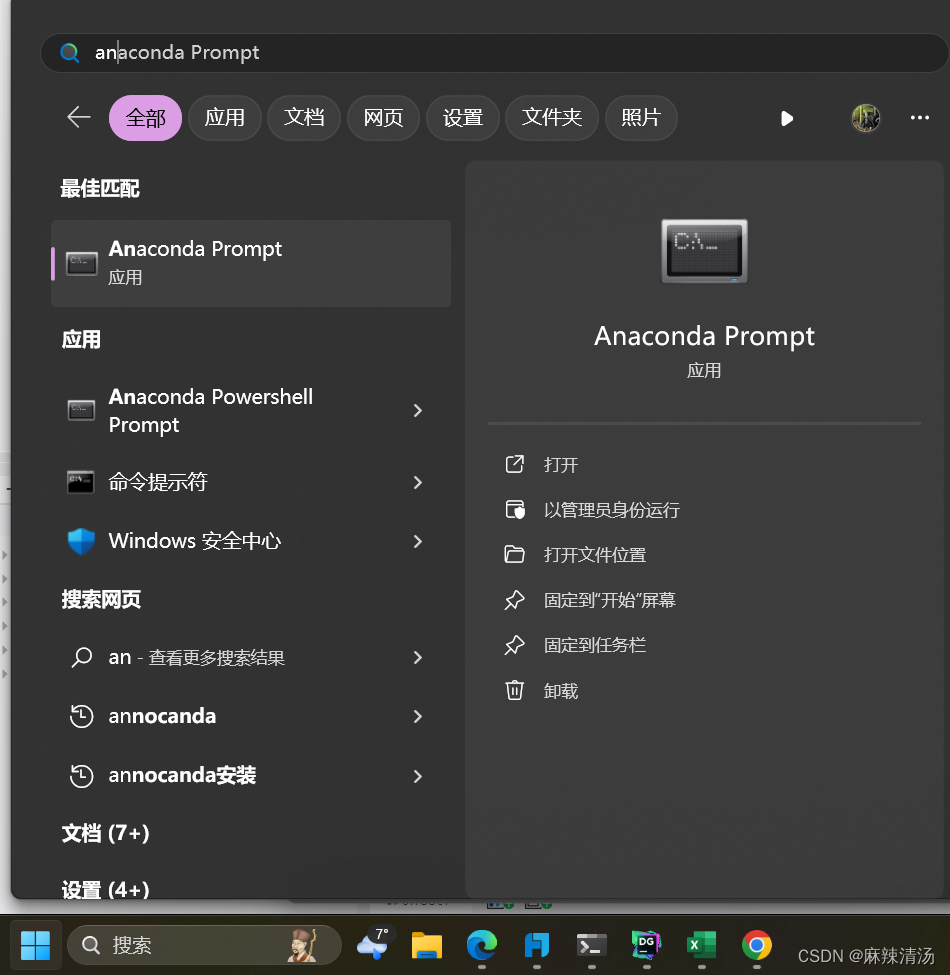Click the Windows Security shield icon
This screenshot has height=975, width=950.
point(81,541)
